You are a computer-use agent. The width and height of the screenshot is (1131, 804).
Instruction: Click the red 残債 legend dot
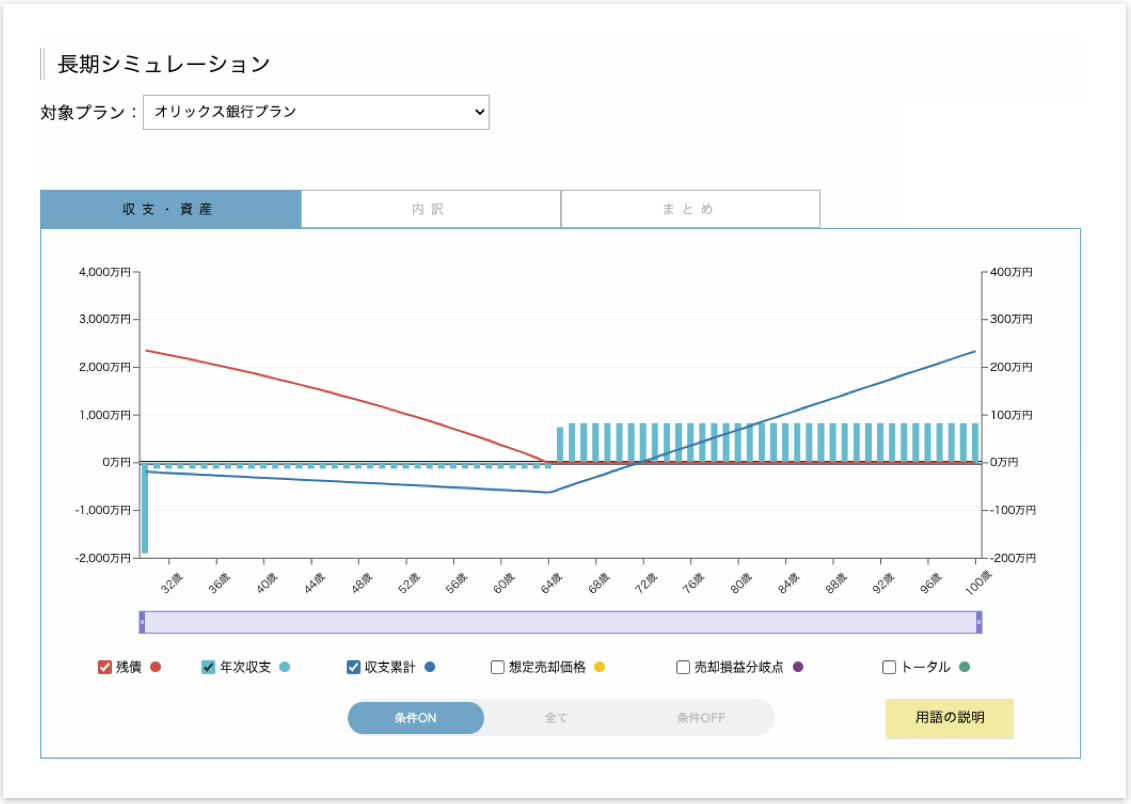coord(155,667)
